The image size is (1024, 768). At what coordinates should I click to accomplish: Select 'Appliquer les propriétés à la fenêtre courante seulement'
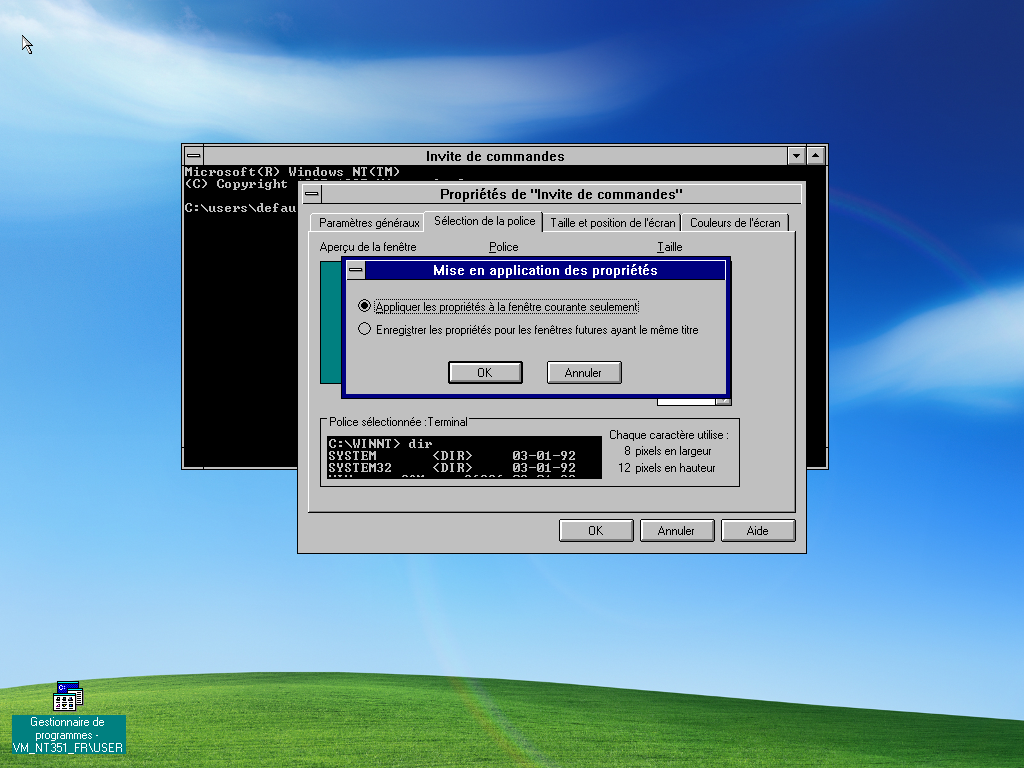tap(365, 306)
